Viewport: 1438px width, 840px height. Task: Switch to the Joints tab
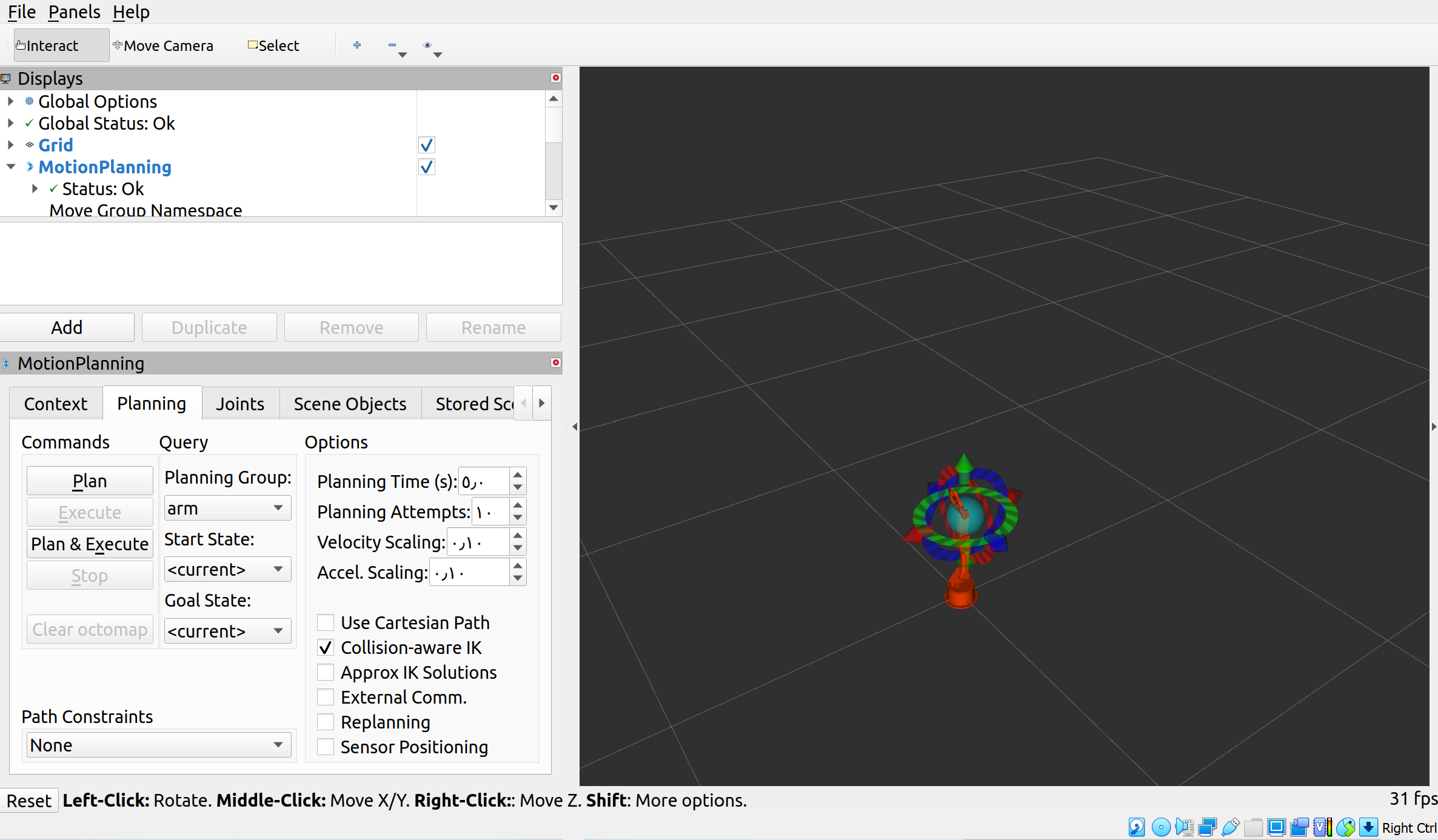coord(240,404)
